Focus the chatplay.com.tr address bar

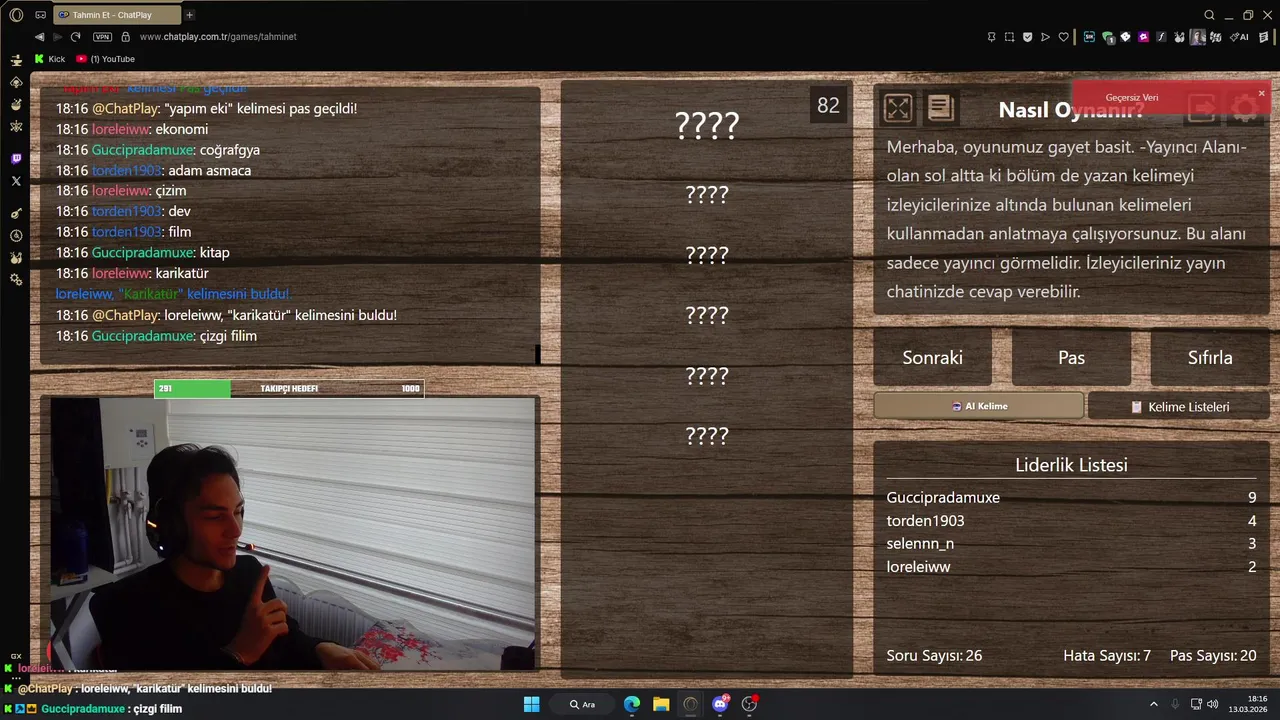click(218, 37)
